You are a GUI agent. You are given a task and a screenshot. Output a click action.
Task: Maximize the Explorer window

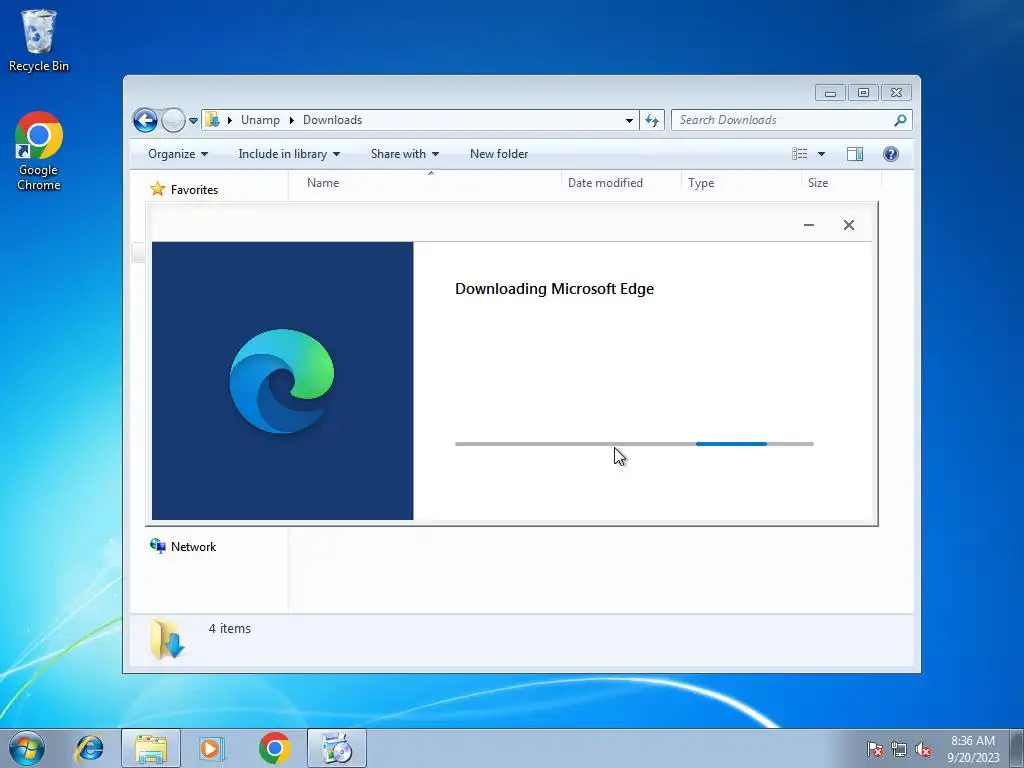[863, 93]
